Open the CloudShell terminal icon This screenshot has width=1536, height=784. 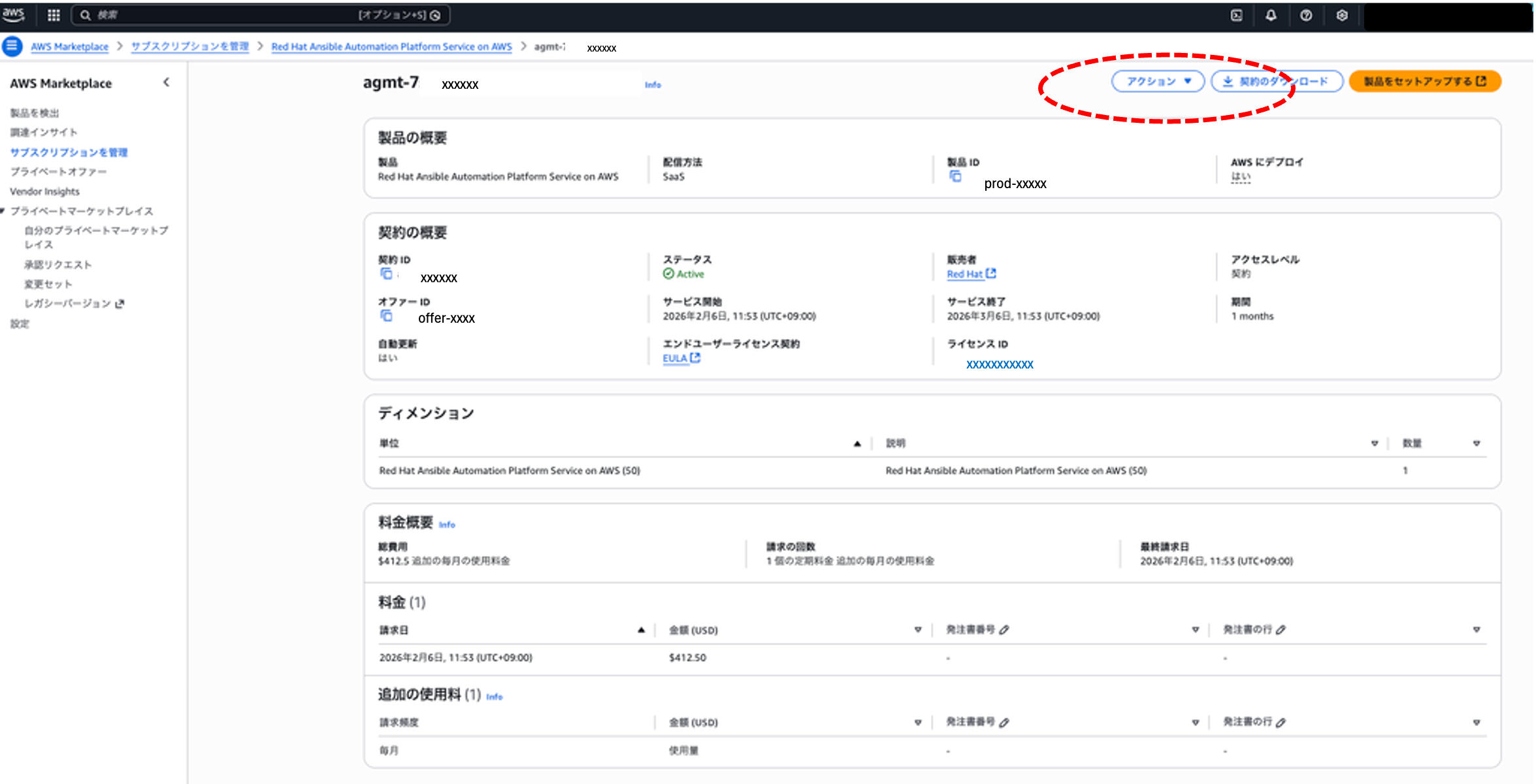point(1237,15)
